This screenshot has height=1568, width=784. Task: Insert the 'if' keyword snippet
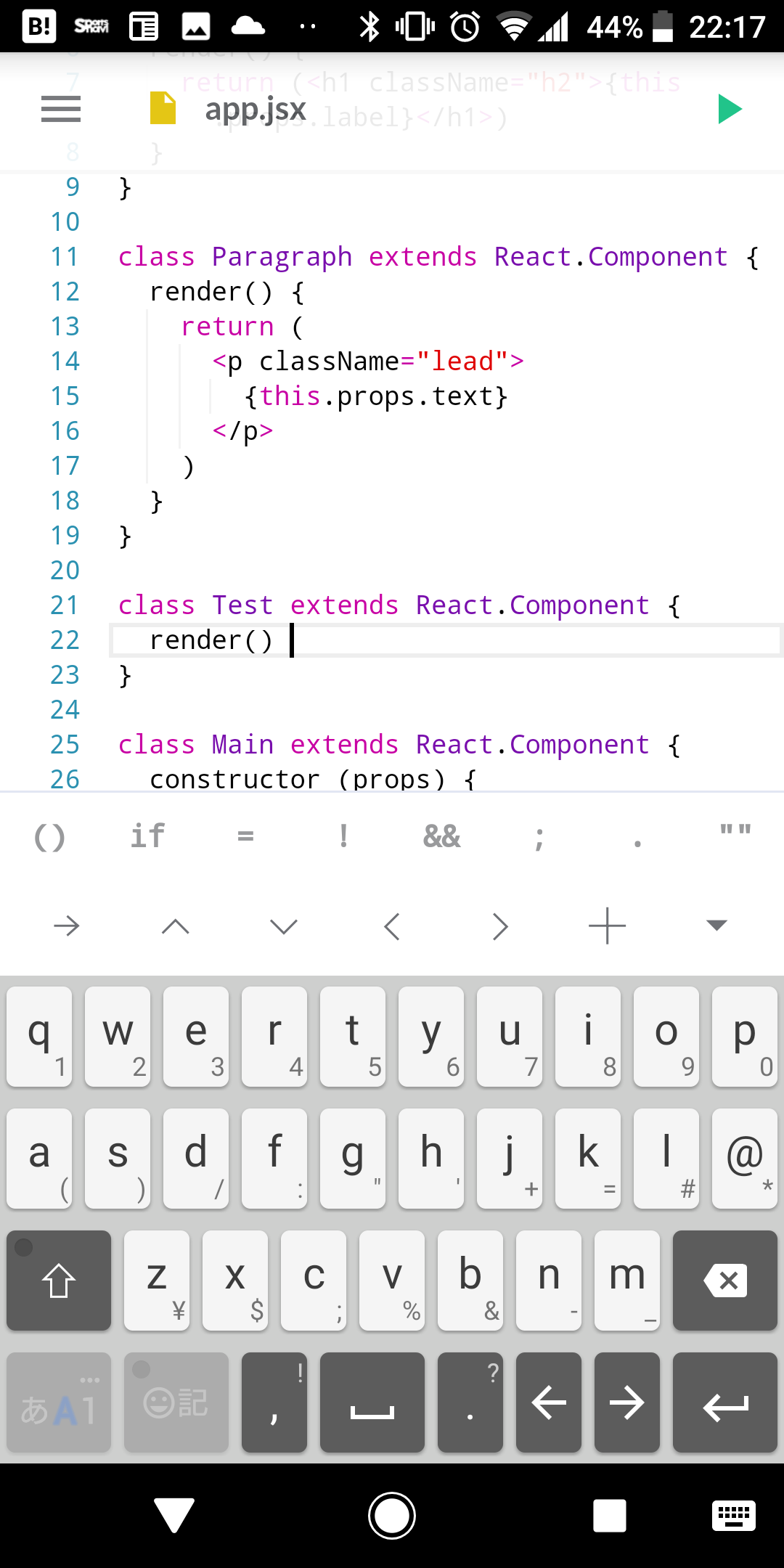147,836
